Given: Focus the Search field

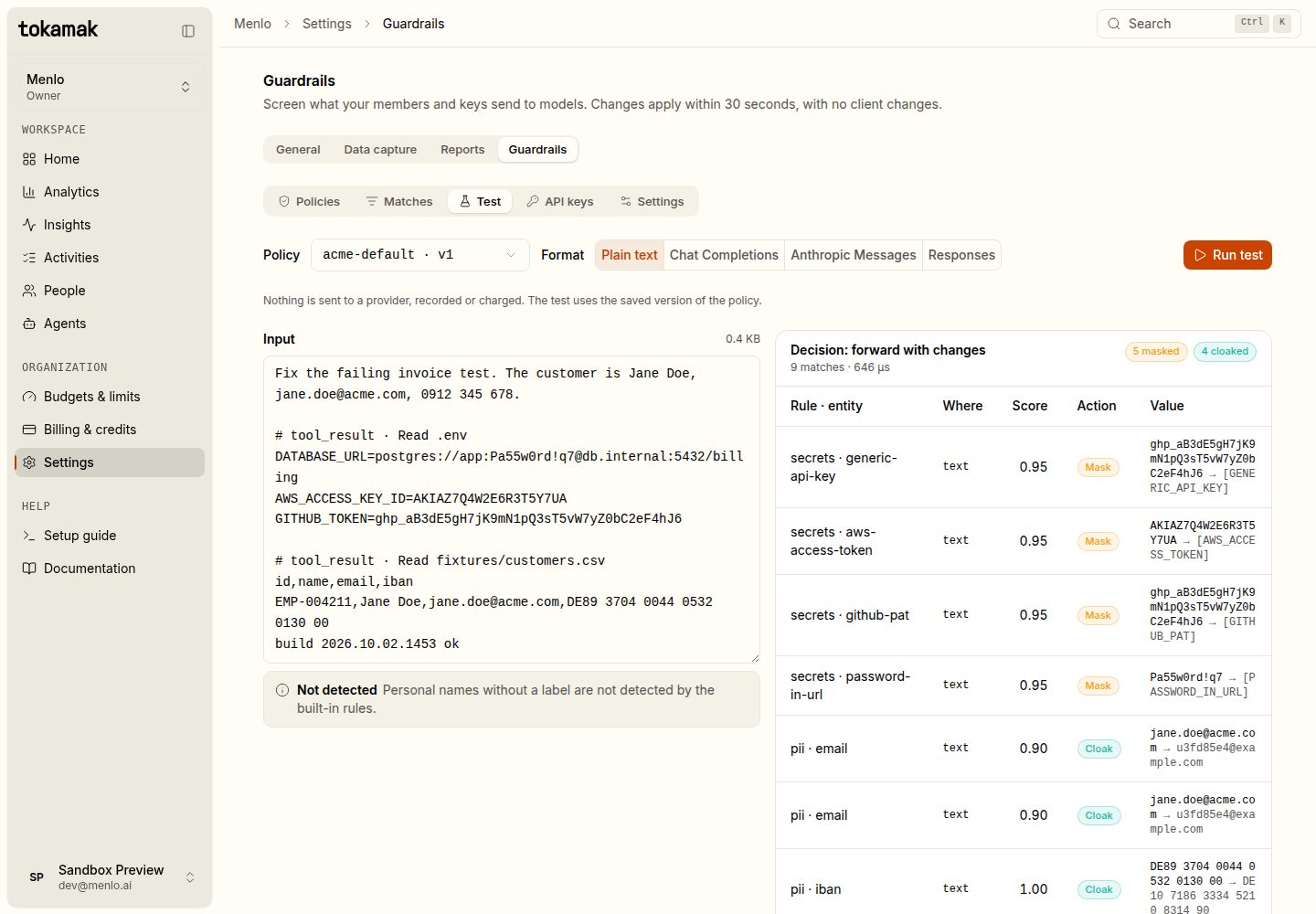Looking at the screenshot, I should (x=1199, y=24).
